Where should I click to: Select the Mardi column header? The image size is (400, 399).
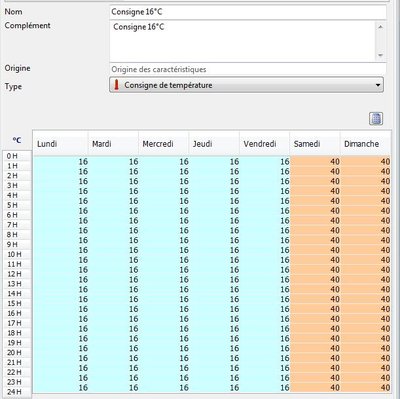click(x=113, y=144)
